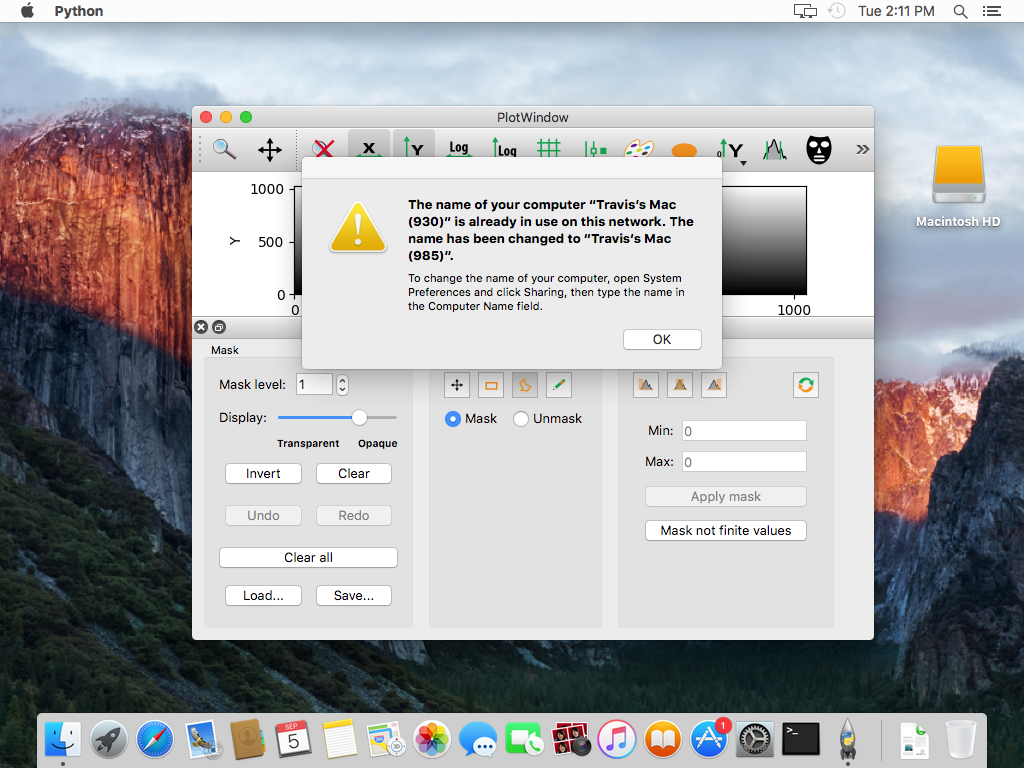Close the mask dock panel with X icon
Screen dimensions: 1024x768
coord(201,327)
